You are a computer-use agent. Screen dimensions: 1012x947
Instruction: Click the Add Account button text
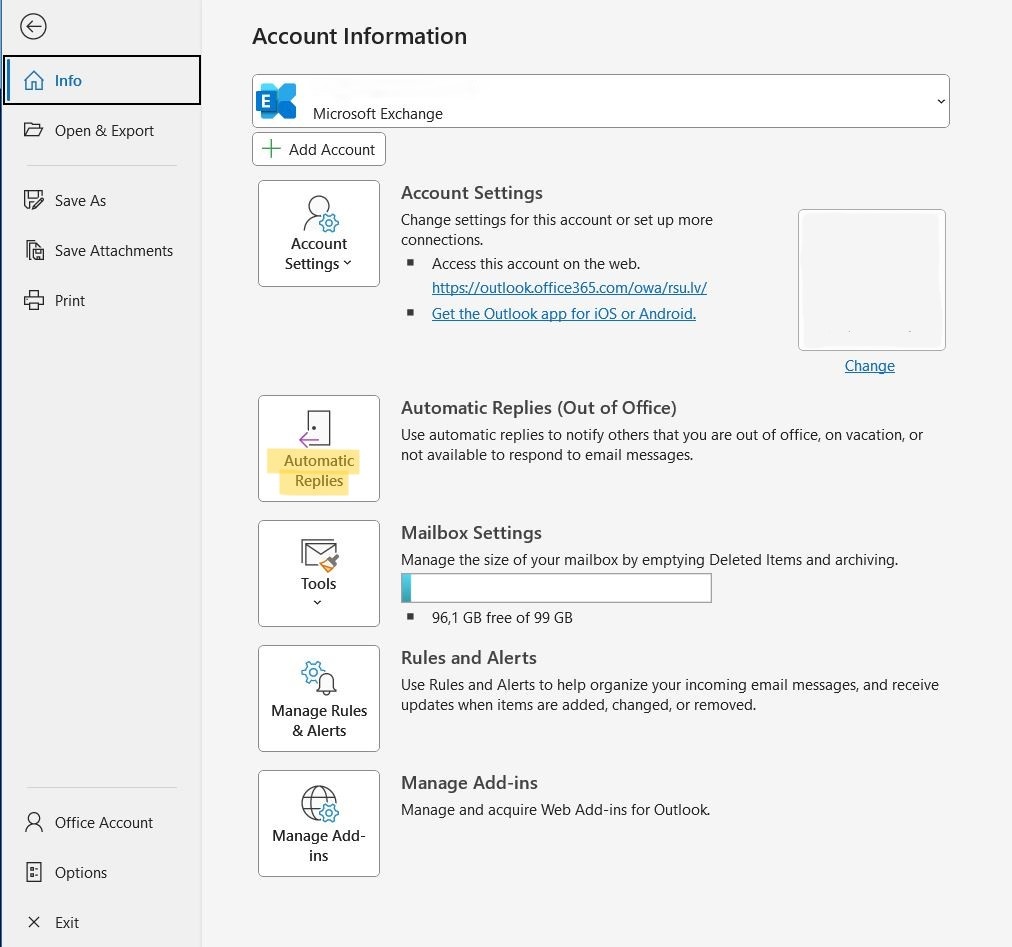coord(332,150)
